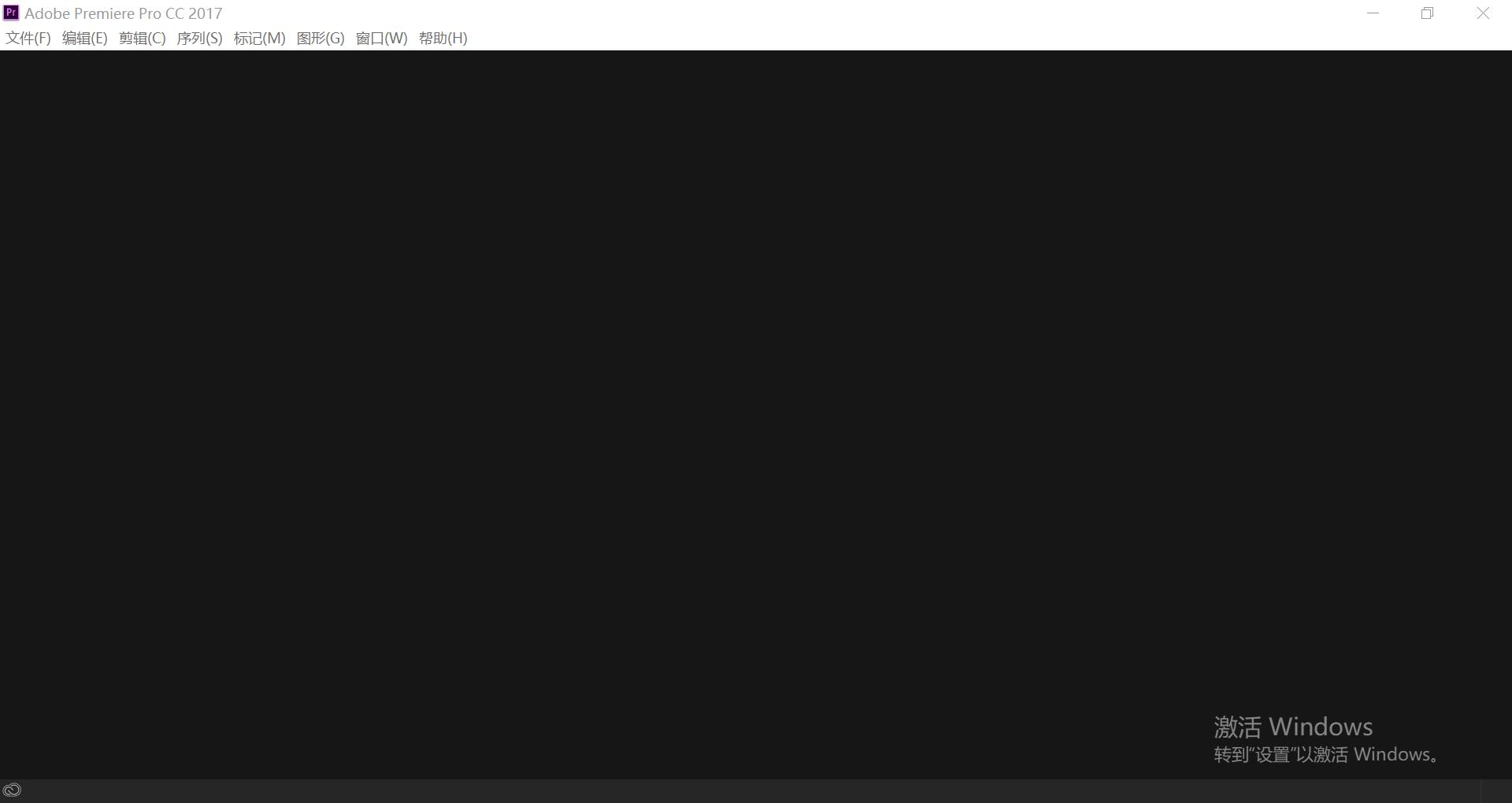Open the 编辑(E) menu
Screen dimensions: 1512x803
(x=85, y=39)
